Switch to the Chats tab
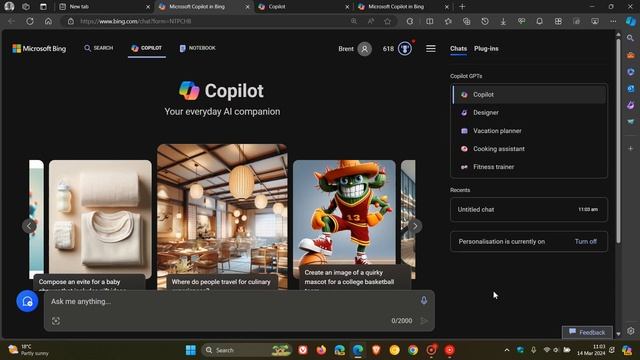This screenshot has width=640, height=360. coord(458,49)
